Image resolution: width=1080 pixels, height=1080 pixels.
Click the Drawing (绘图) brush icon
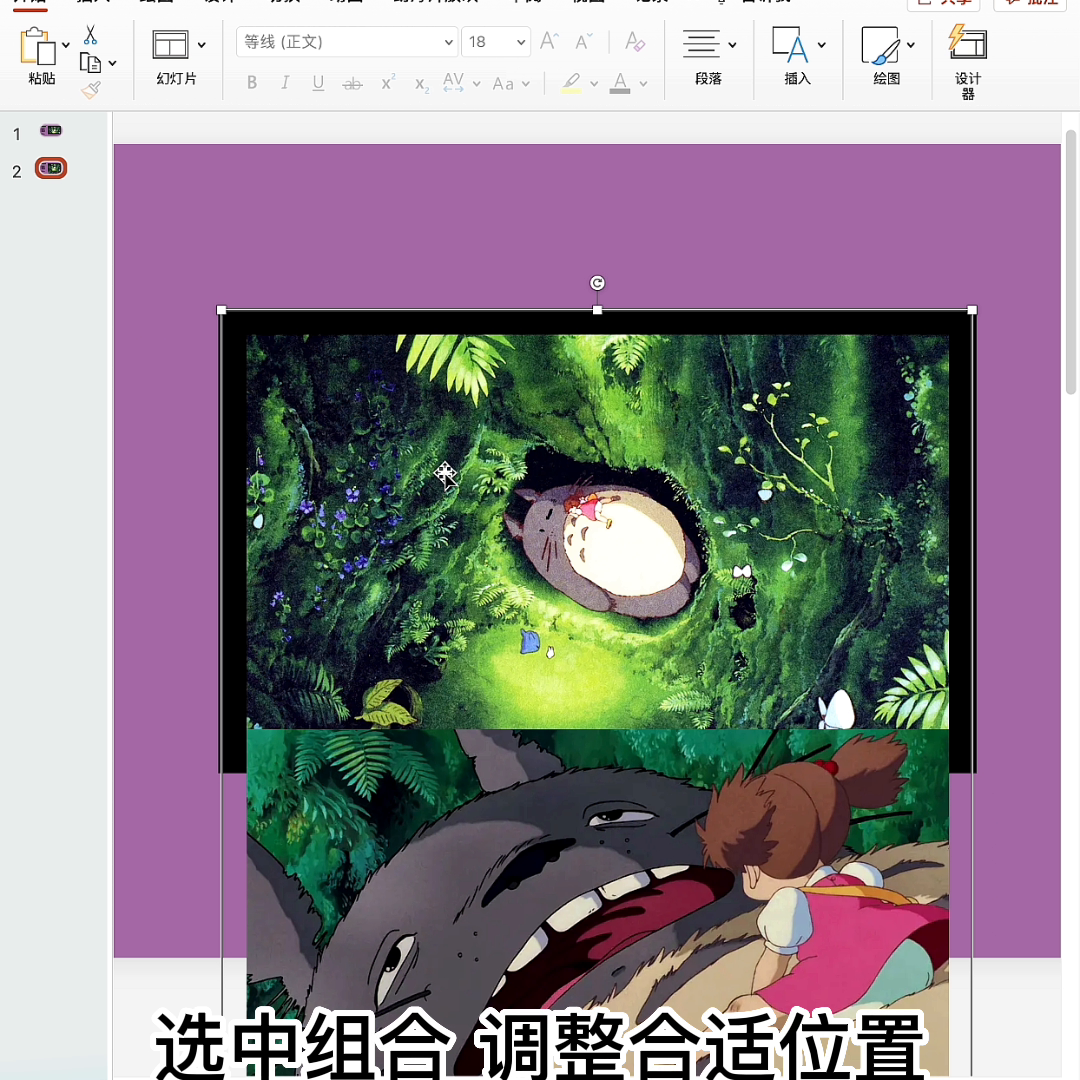tap(880, 45)
